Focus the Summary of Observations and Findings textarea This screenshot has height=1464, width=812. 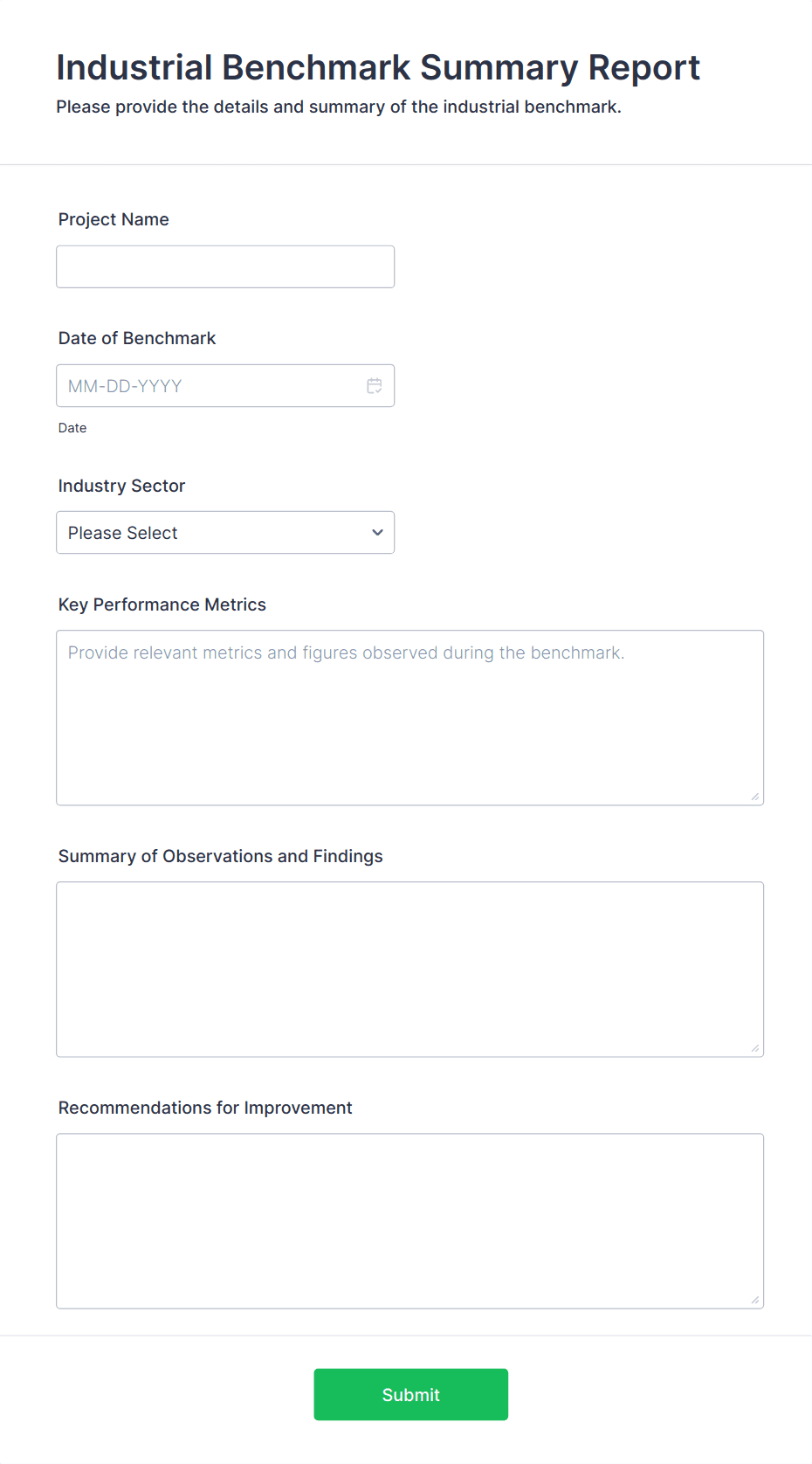pos(409,970)
